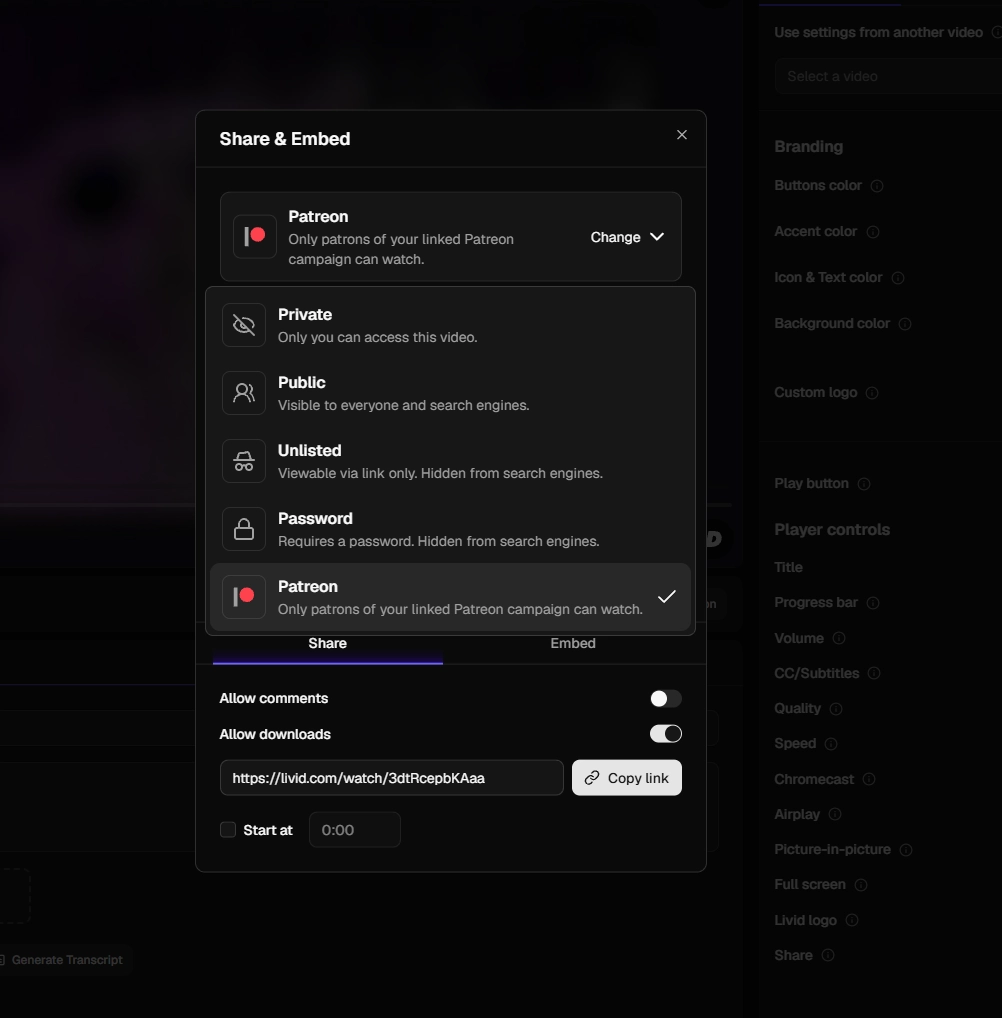Click the info icon next to Accent color
Screen dimensions: 1002x1018
click(873, 232)
